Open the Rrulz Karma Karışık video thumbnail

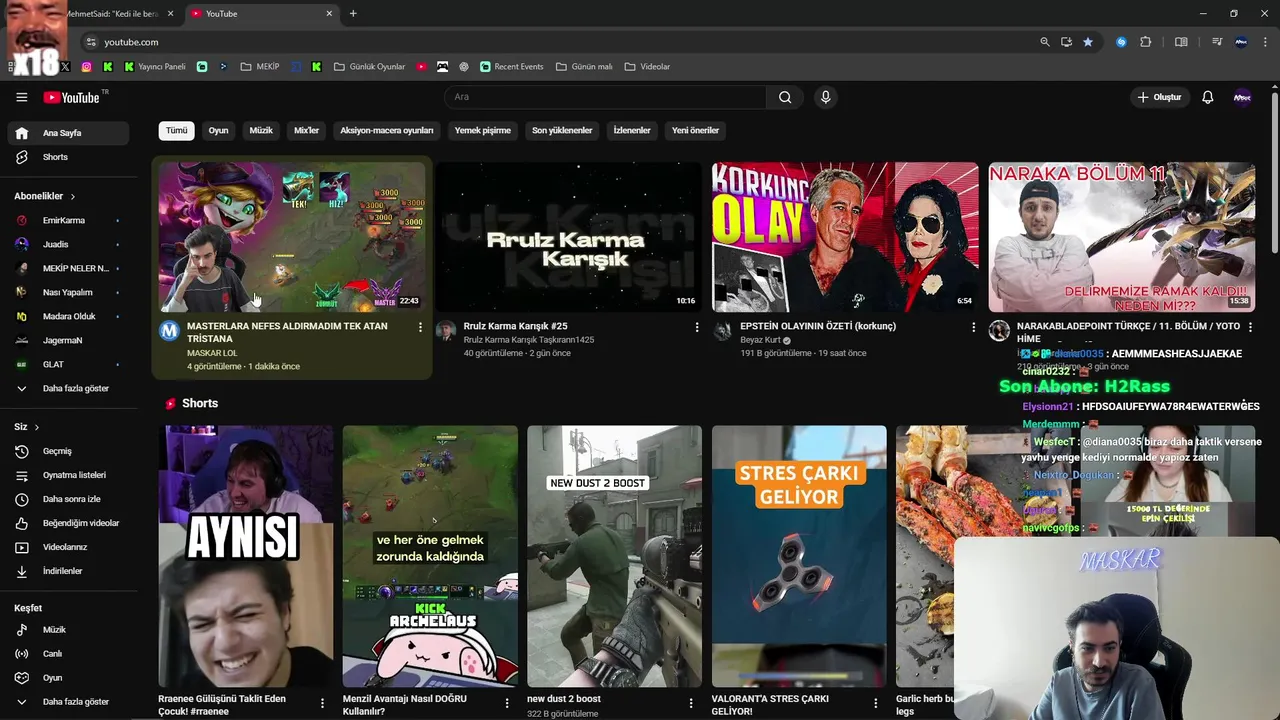pyautogui.click(x=568, y=237)
